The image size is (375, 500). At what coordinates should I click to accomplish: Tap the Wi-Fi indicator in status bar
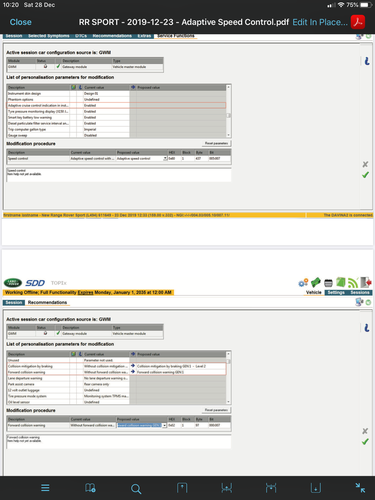[341, 5]
